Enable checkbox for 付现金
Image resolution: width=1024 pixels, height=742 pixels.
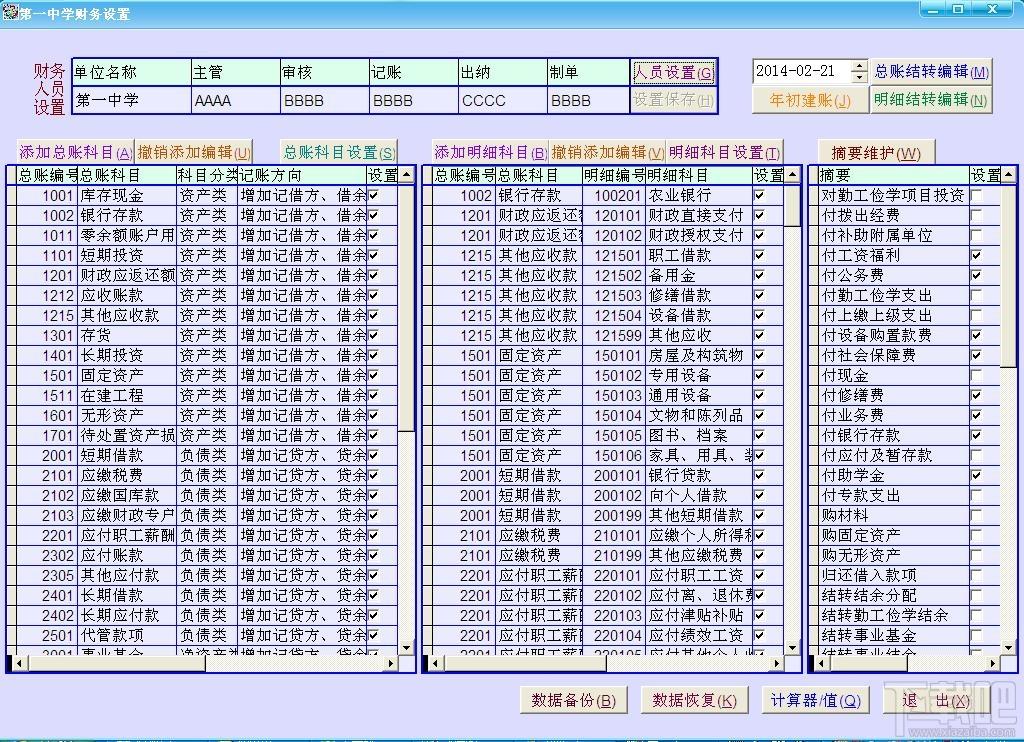pos(976,375)
